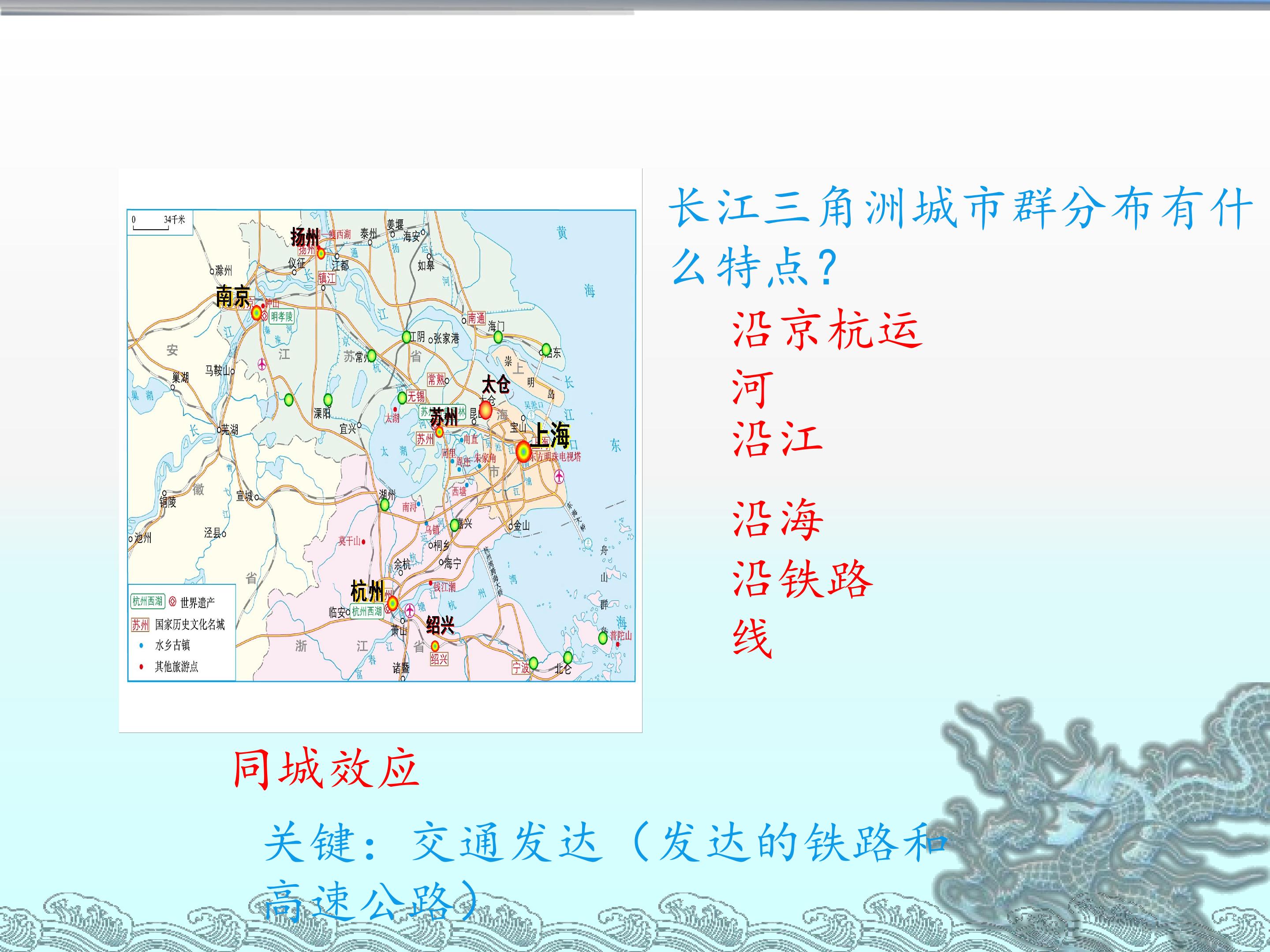The height and width of the screenshot is (952, 1270).
Task: Click the airport icon east of Shanghai
Action: click(x=559, y=476)
